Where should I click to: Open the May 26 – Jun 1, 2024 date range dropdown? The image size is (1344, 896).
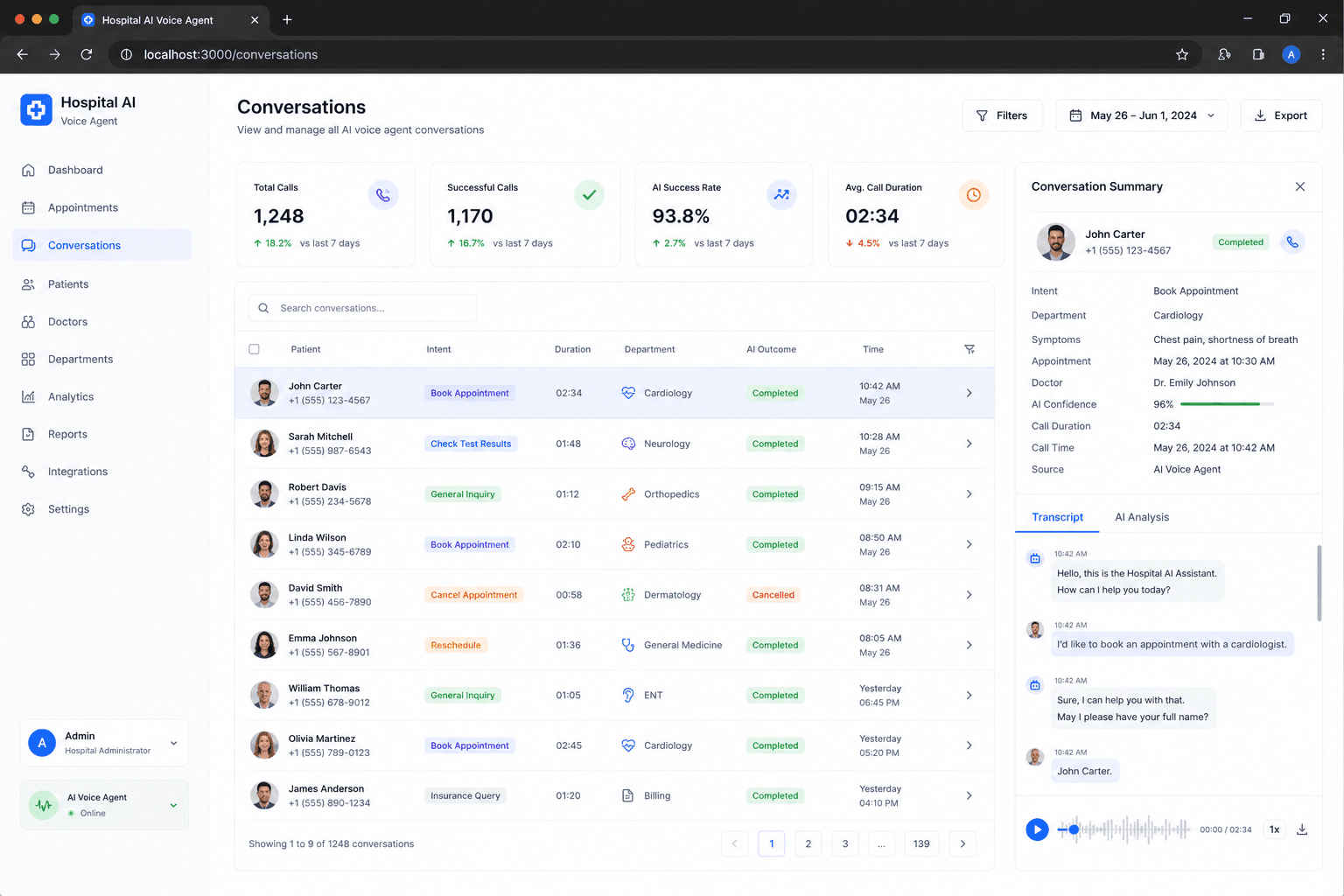[1142, 115]
